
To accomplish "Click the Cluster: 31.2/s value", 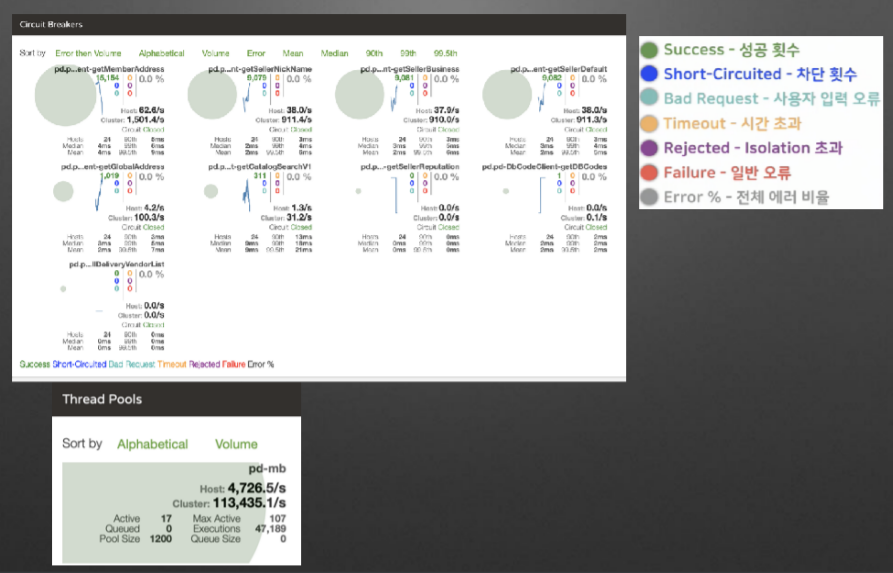I will coord(299,218).
